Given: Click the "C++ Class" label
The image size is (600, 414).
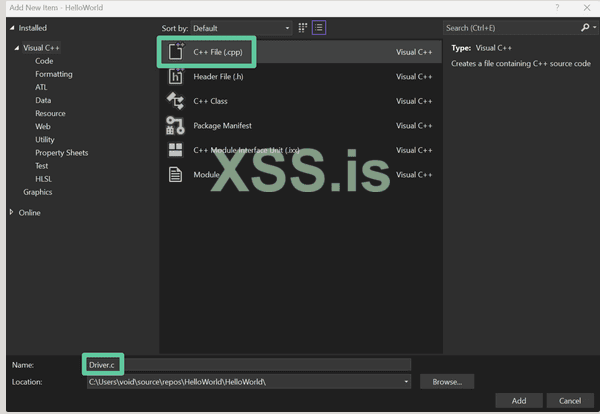Looking at the screenshot, I should point(210,101).
